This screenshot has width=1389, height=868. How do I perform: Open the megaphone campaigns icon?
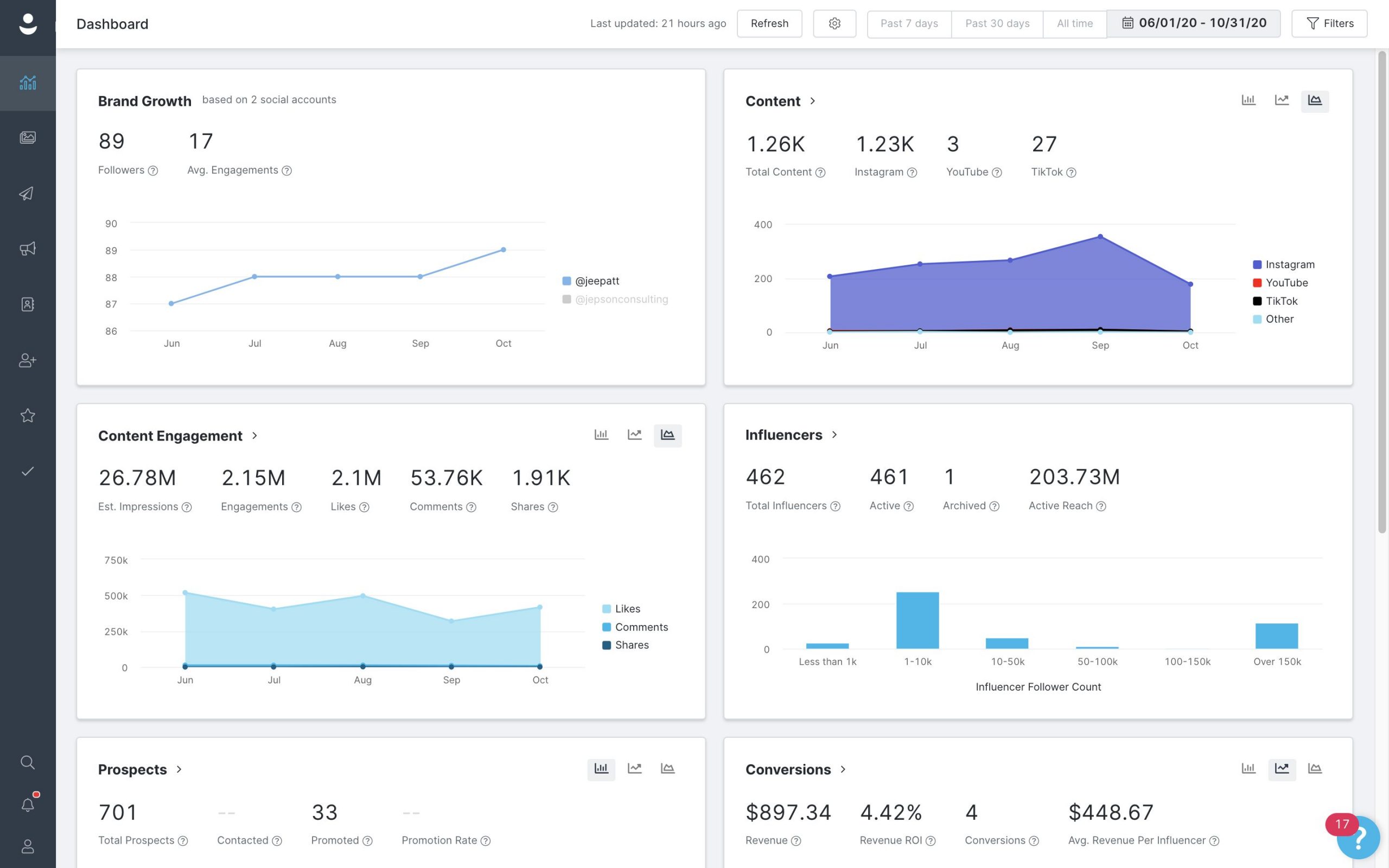click(x=27, y=249)
